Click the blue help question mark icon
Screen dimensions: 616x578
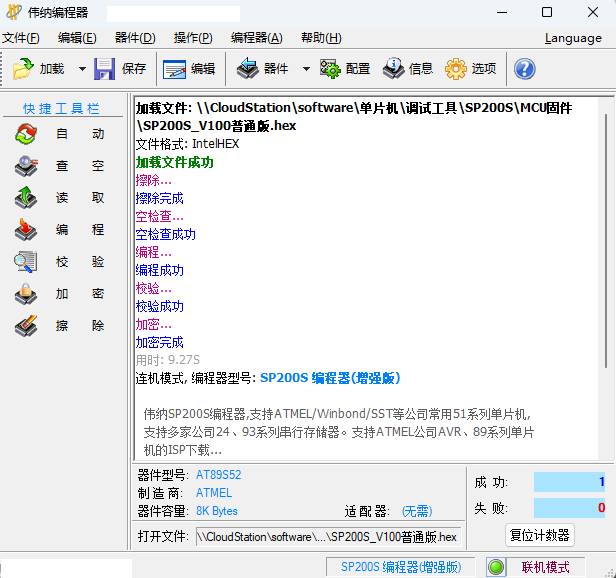pyautogui.click(x=524, y=69)
